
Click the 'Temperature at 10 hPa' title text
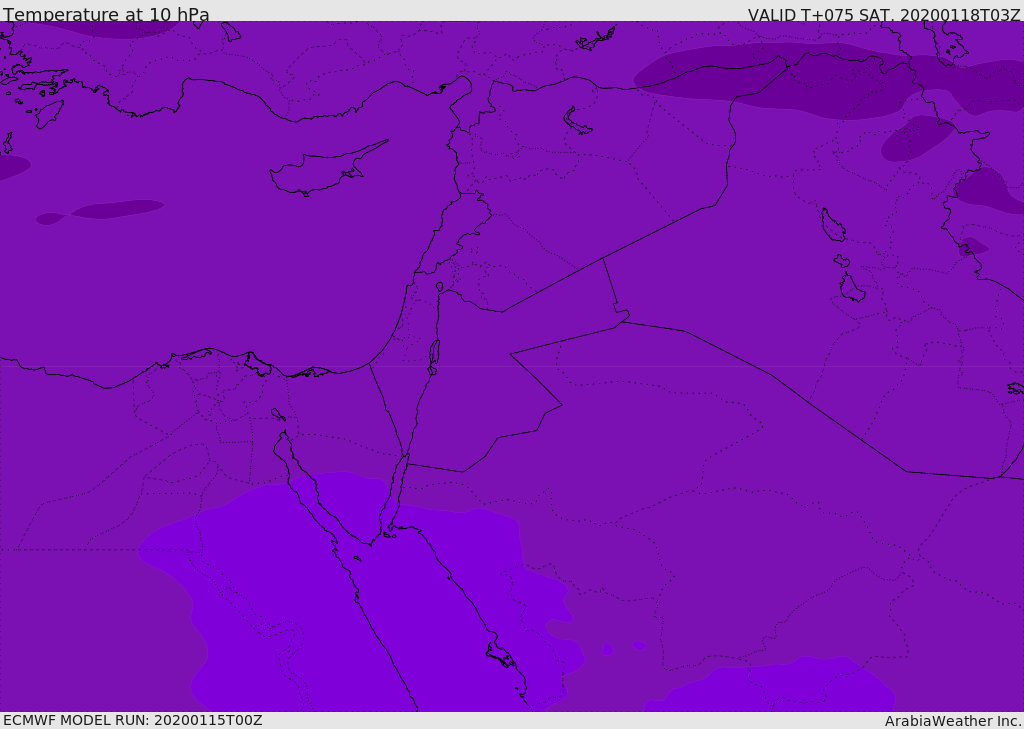pos(106,14)
